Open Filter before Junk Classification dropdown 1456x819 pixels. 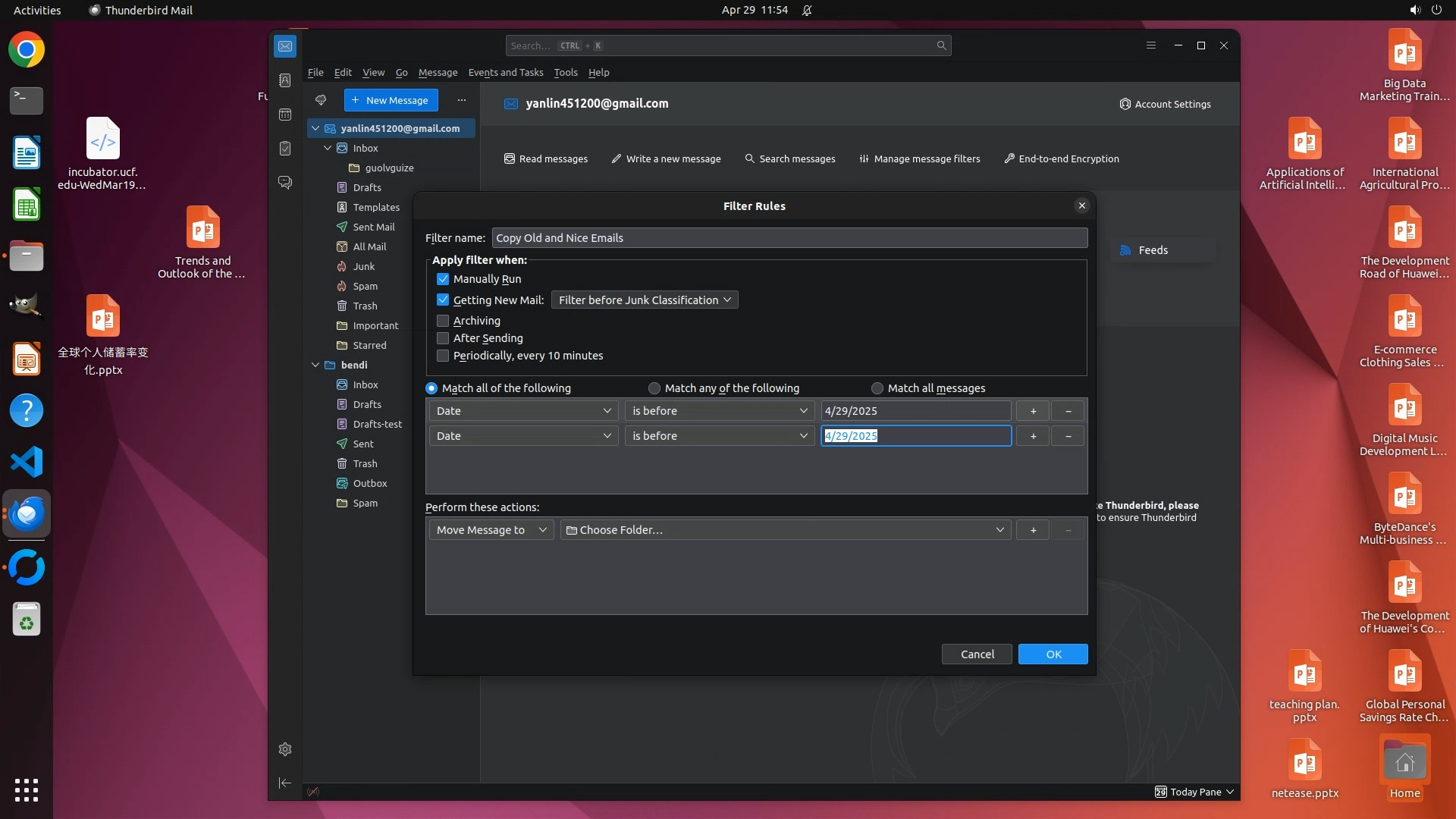pos(644,300)
